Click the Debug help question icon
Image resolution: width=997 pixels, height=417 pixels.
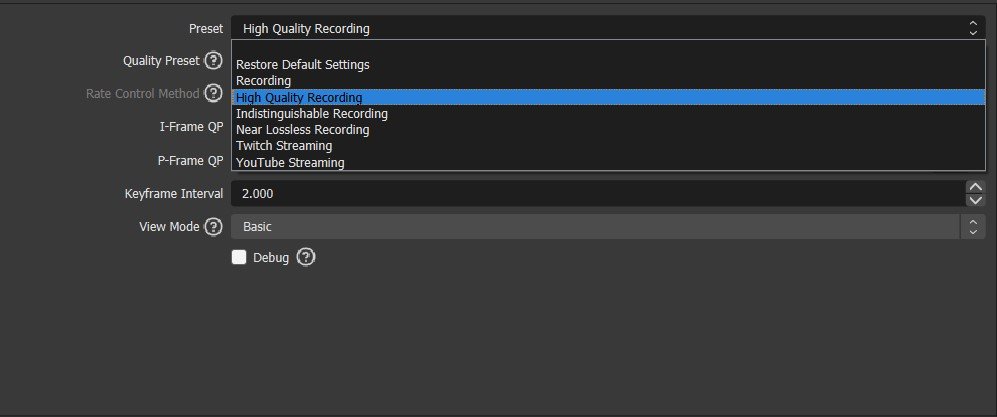tap(306, 258)
